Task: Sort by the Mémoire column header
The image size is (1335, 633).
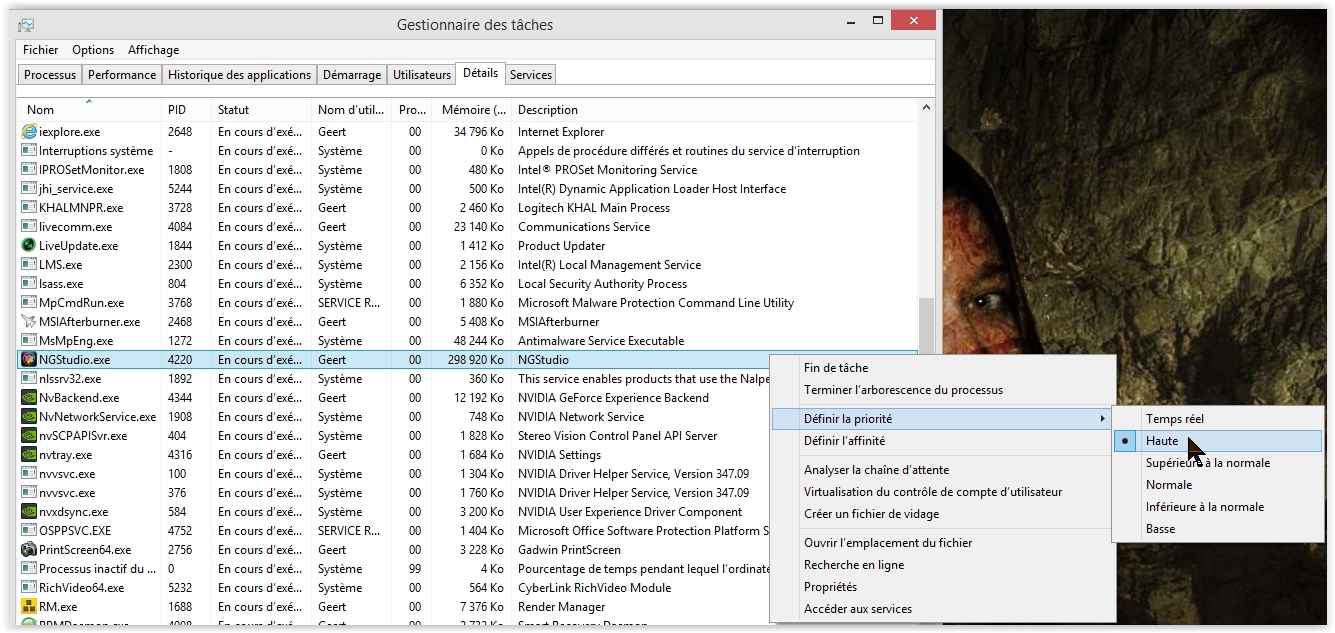Action: coord(471,109)
